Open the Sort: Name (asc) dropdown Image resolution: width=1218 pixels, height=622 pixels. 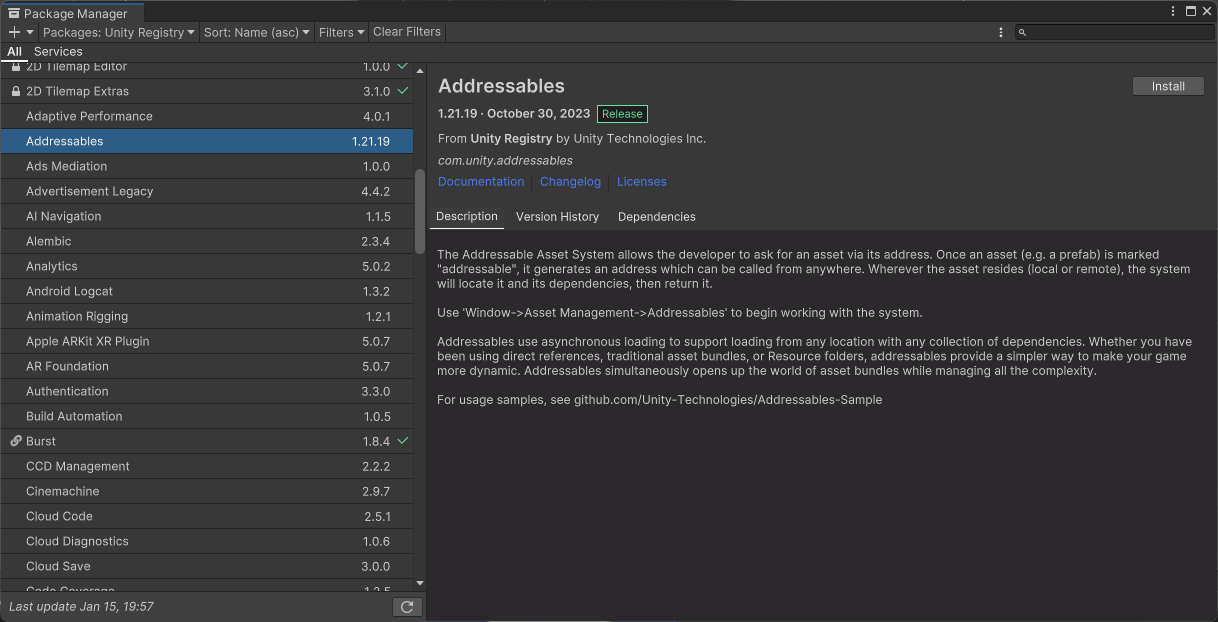pyautogui.click(x=257, y=32)
